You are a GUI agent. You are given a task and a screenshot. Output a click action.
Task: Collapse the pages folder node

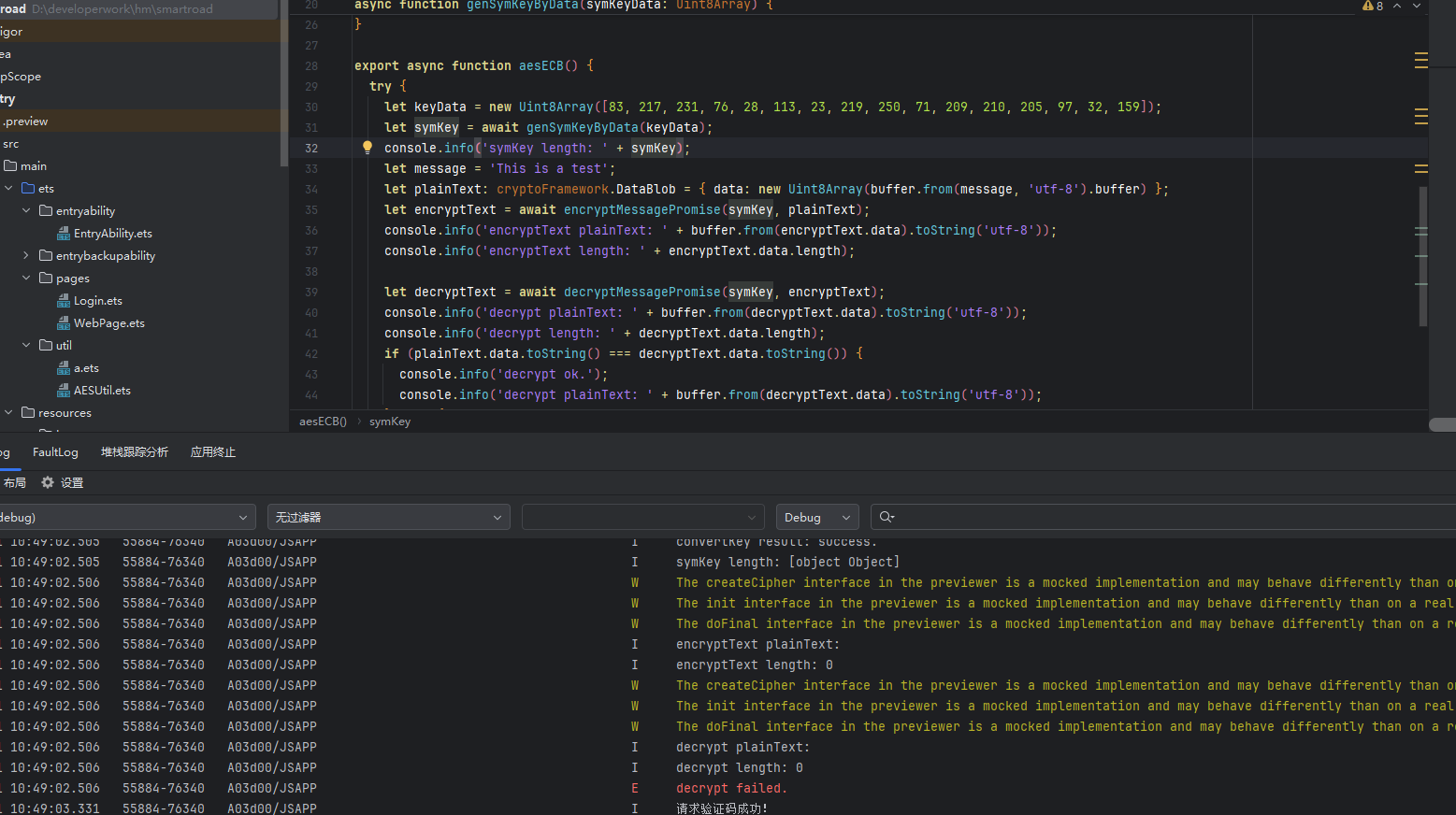click(x=26, y=279)
